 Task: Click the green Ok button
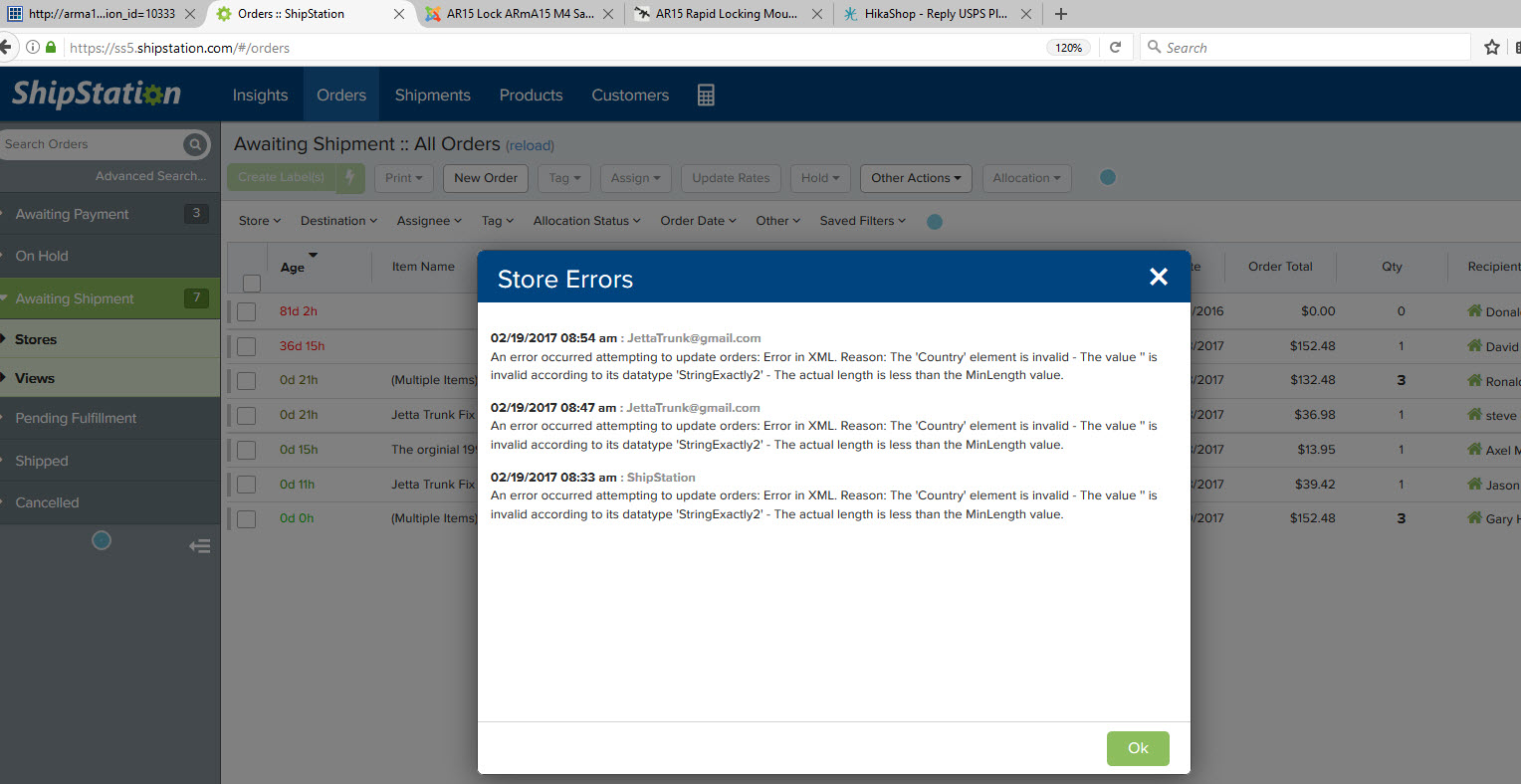(x=1138, y=748)
